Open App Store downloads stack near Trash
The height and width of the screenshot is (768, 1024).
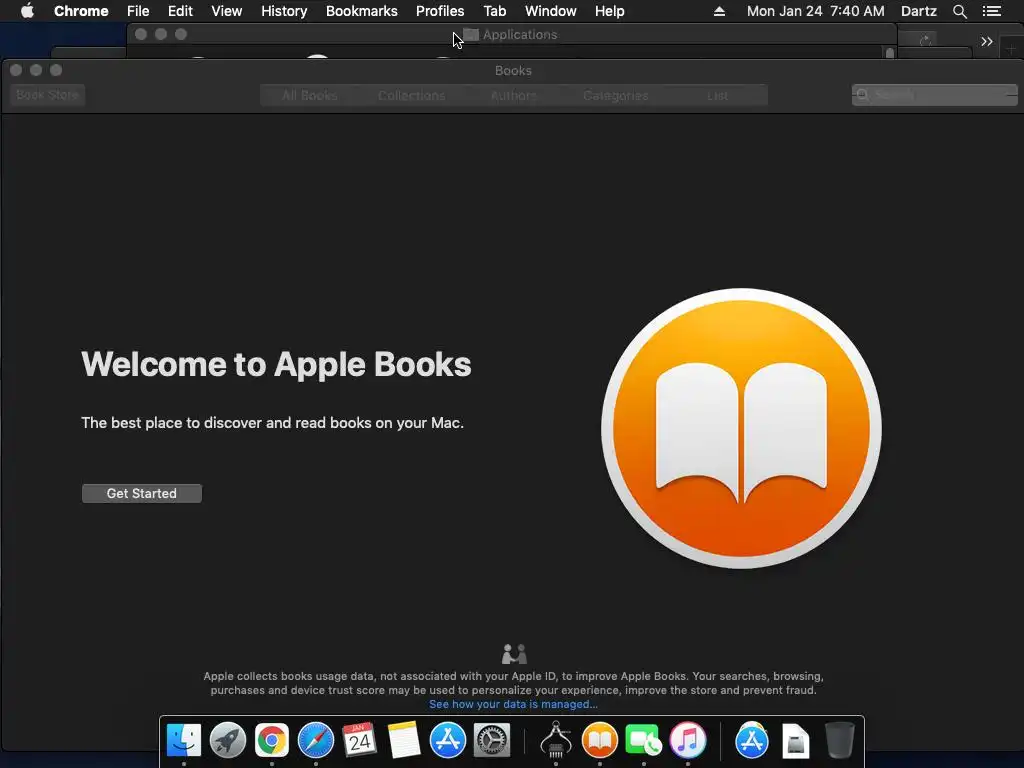pos(752,740)
